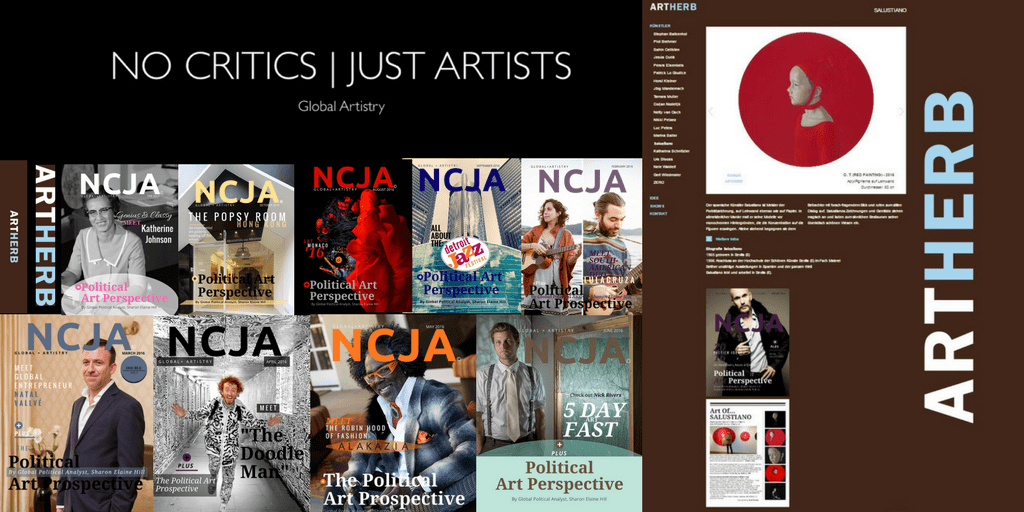Open the NCJA August 2016 red dress cover
The width and height of the screenshot is (1024, 512).
pyautogui.click(x=353, y=238)
